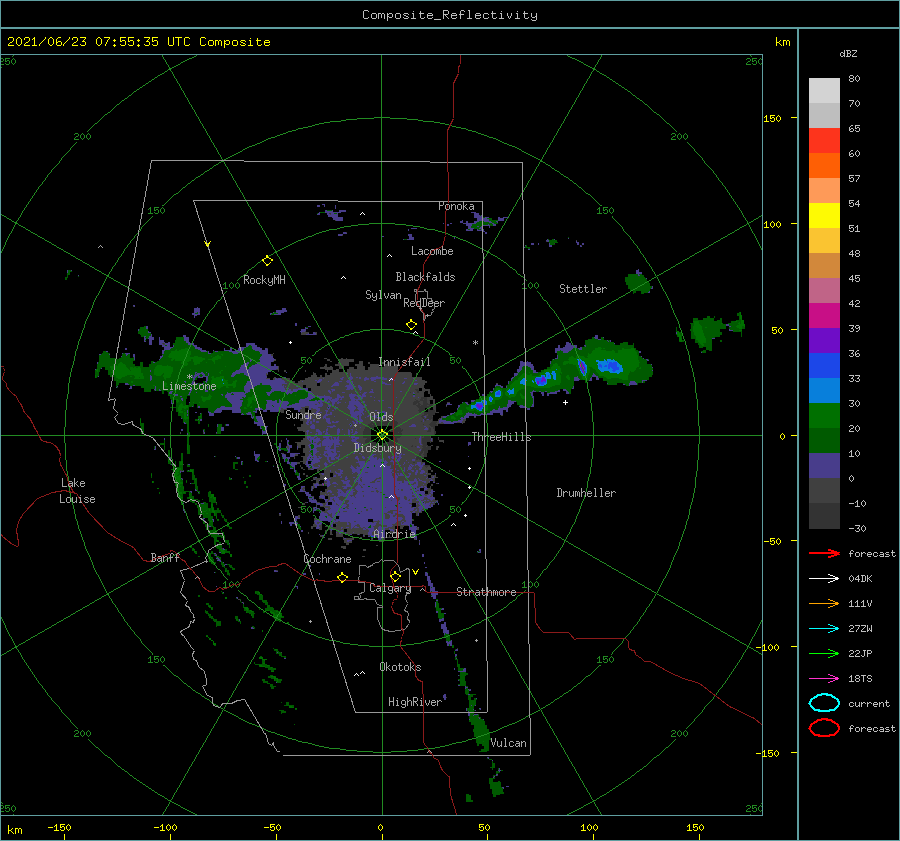Click the 18TS legend label

pyautogui.click(x=860, y=679)
